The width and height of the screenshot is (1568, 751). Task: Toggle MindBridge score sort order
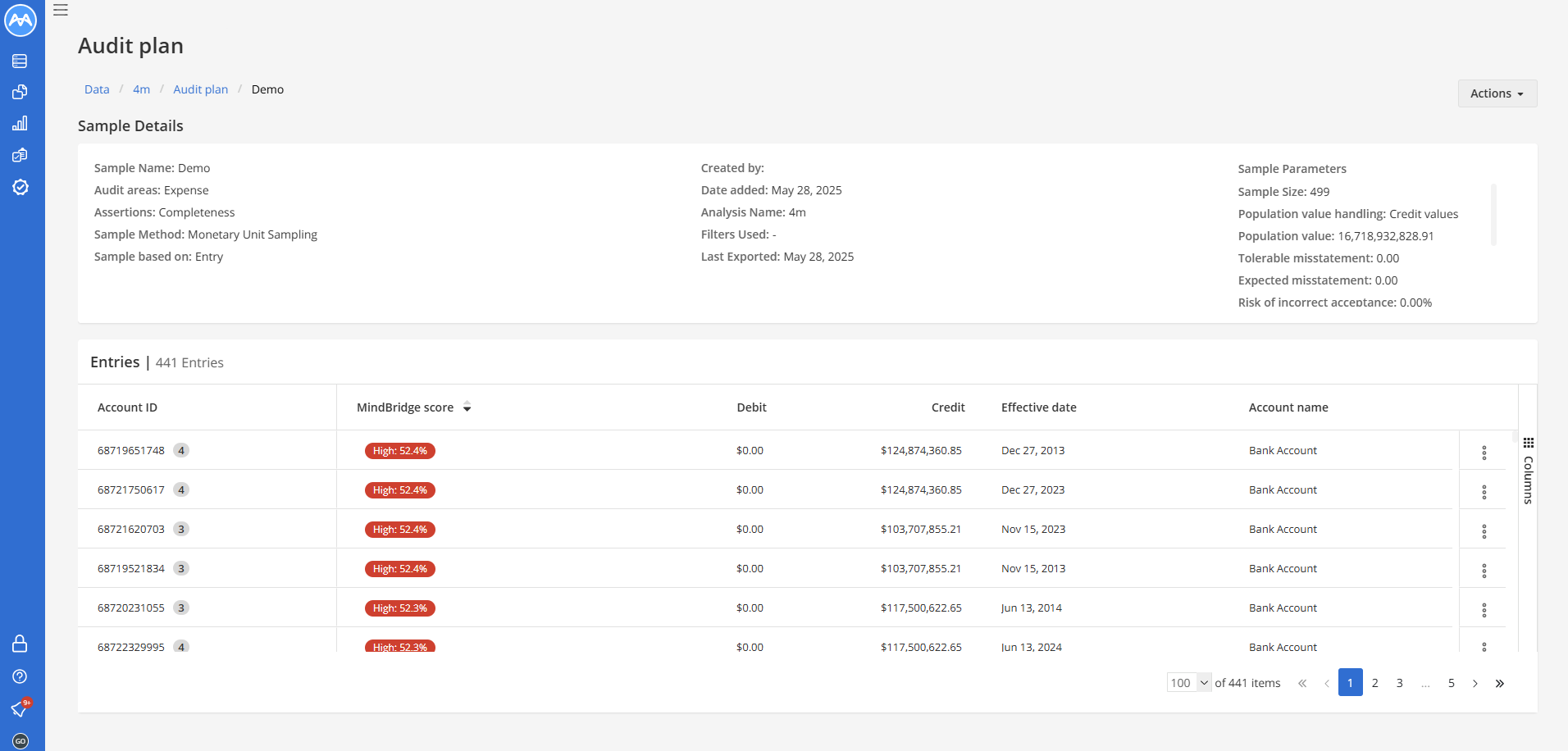coord(467,407)
